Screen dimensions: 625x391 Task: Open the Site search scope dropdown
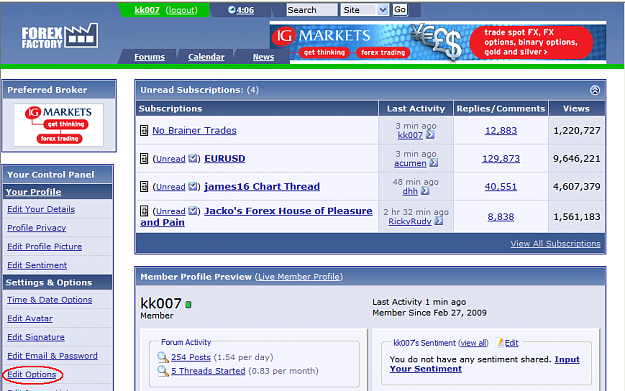tap(364, 10)
